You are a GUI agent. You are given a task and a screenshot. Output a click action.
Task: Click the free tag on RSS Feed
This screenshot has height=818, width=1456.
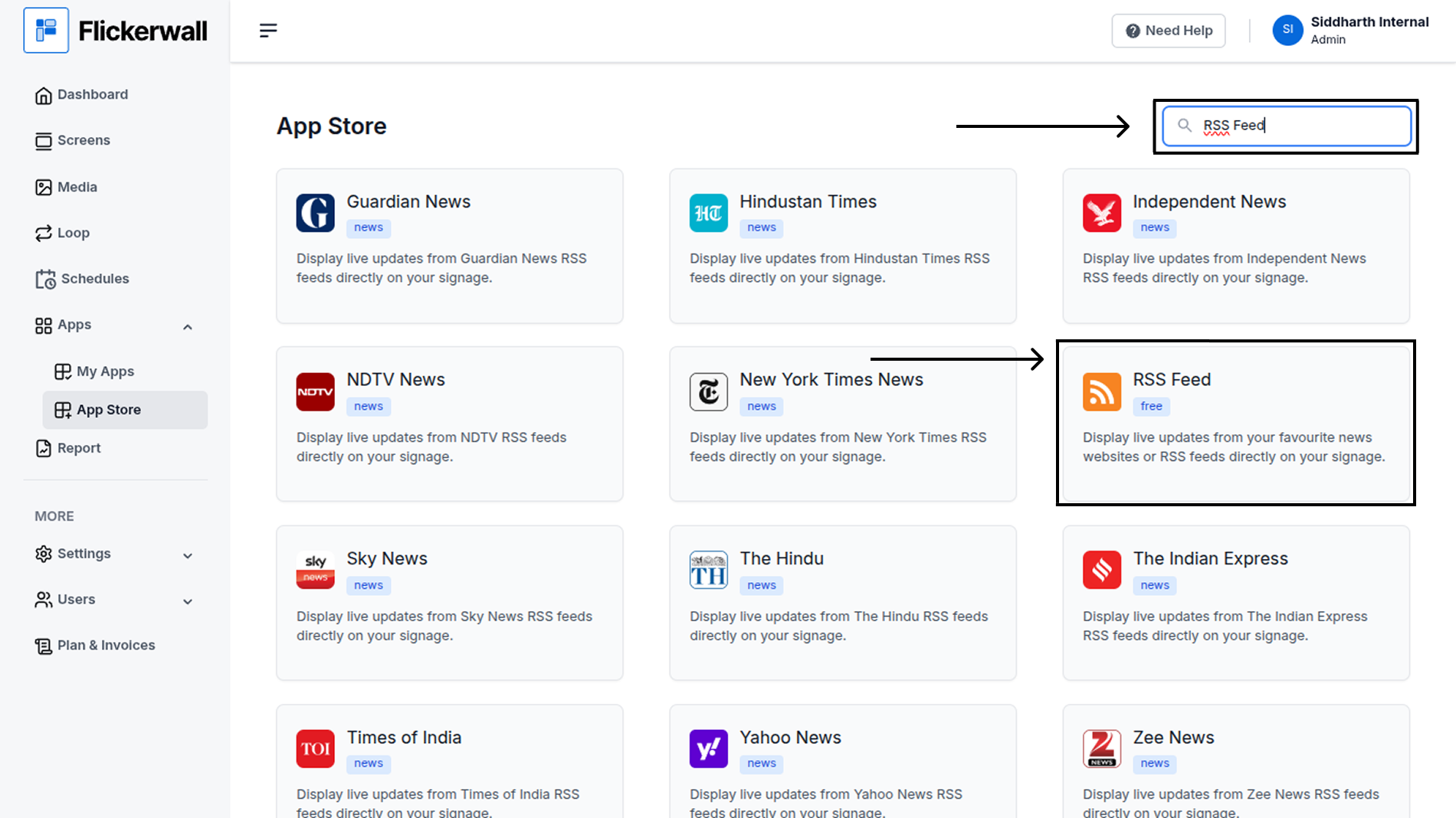[1151, 406]
